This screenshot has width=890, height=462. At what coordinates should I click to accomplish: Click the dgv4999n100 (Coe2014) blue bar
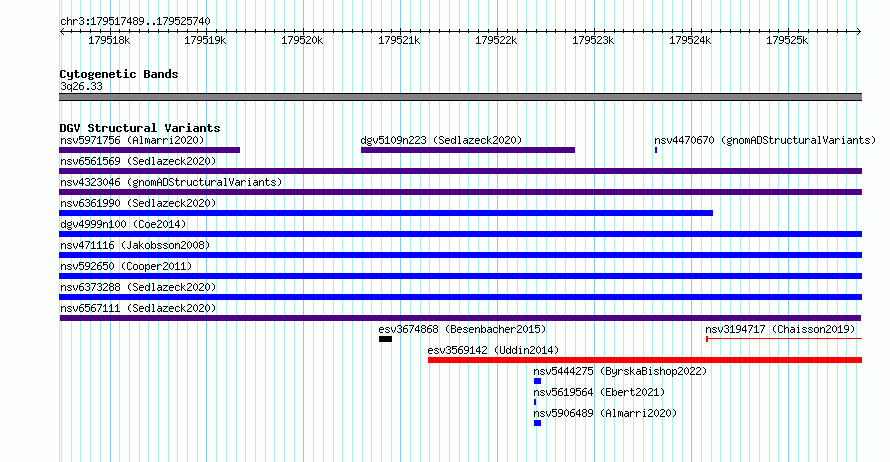click(x=460, y=234)
